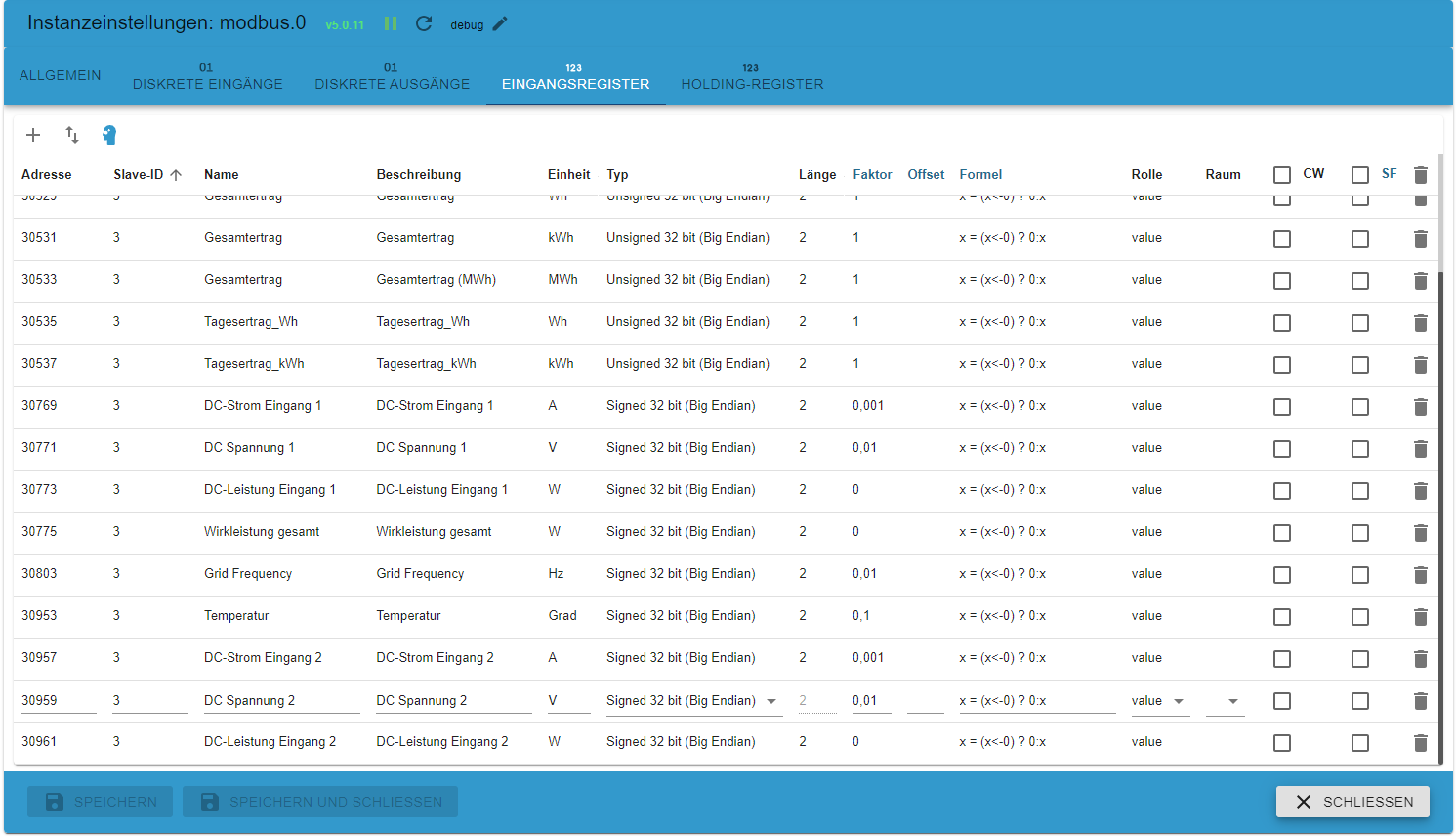Screen dimensions: 1456x836
Task: Select Beschreibung cell 'Gesamtertrag (MWh)'
Action: click(437, 280)
